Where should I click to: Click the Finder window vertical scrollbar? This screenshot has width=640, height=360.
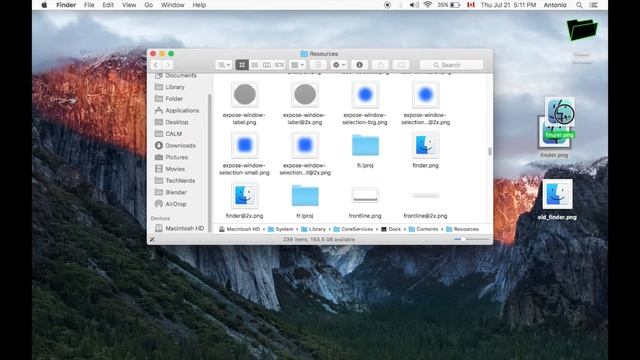click(490, 151)
